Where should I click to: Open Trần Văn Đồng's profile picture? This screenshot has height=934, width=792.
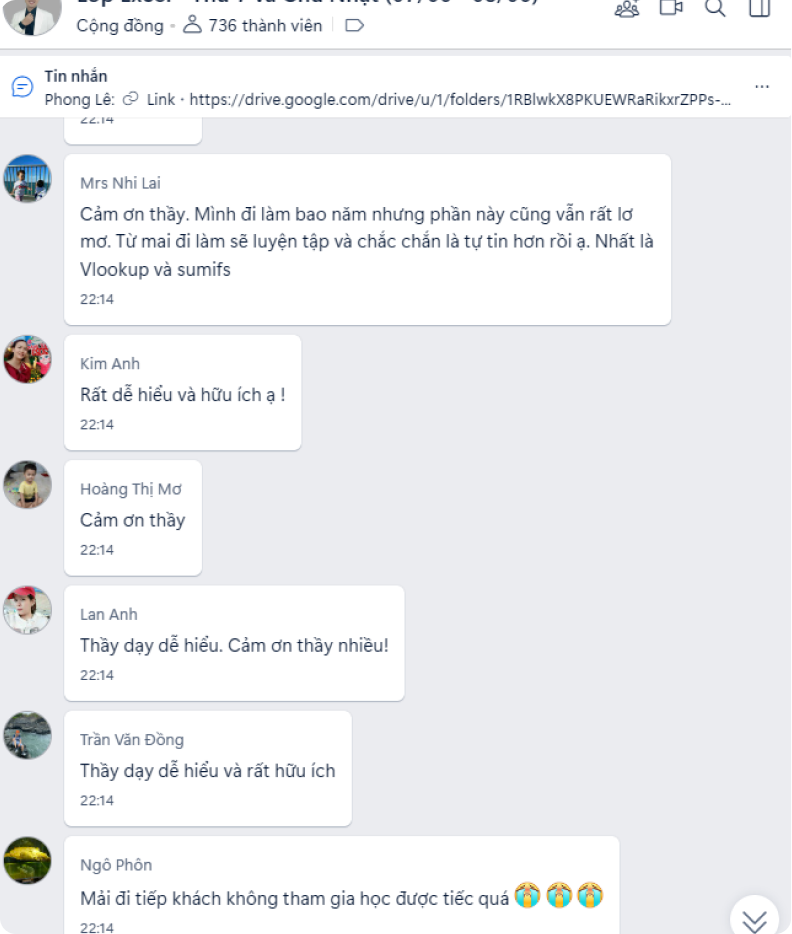[x=27, y=735]
